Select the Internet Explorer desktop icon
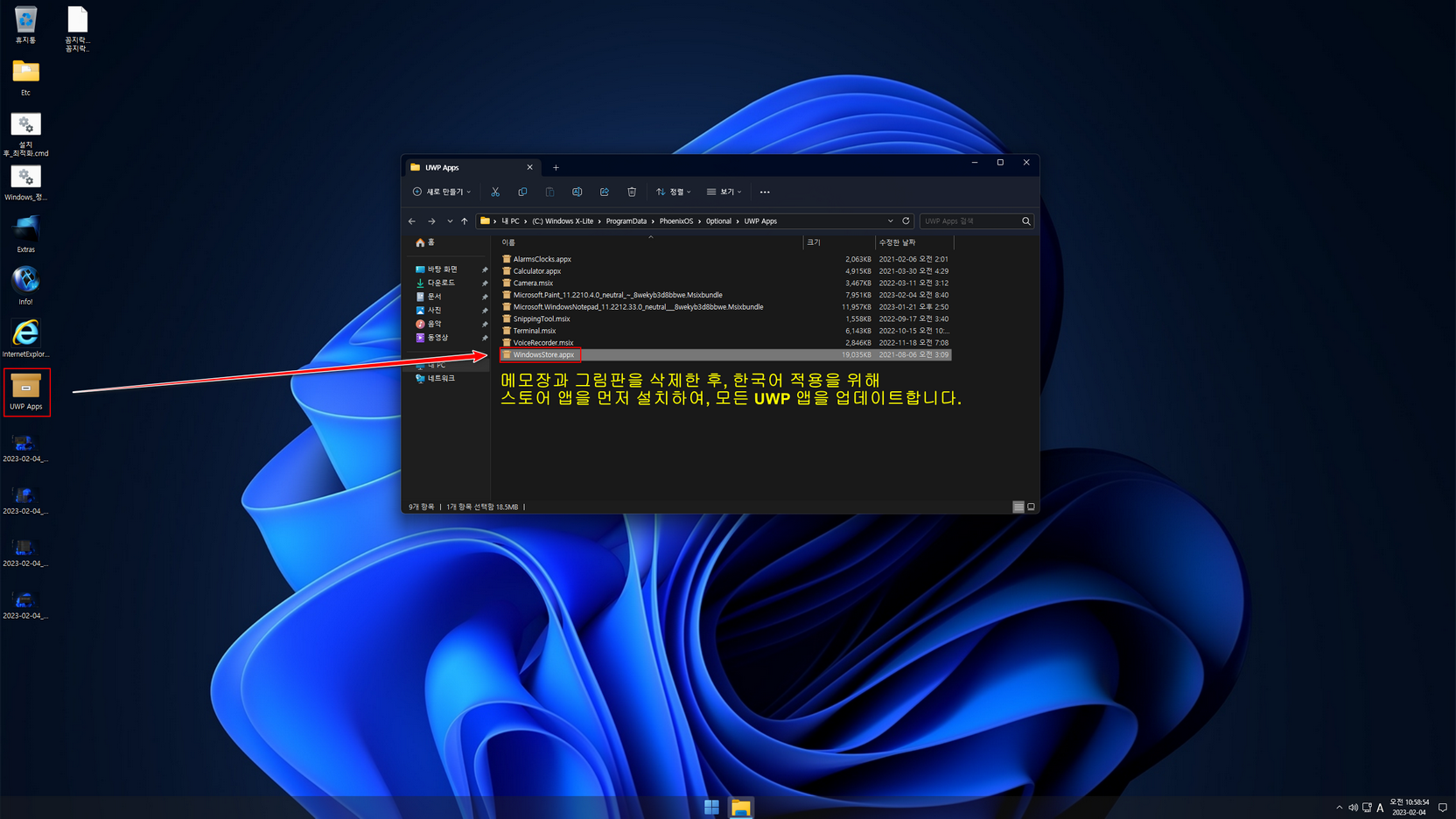 coord(25,339)
